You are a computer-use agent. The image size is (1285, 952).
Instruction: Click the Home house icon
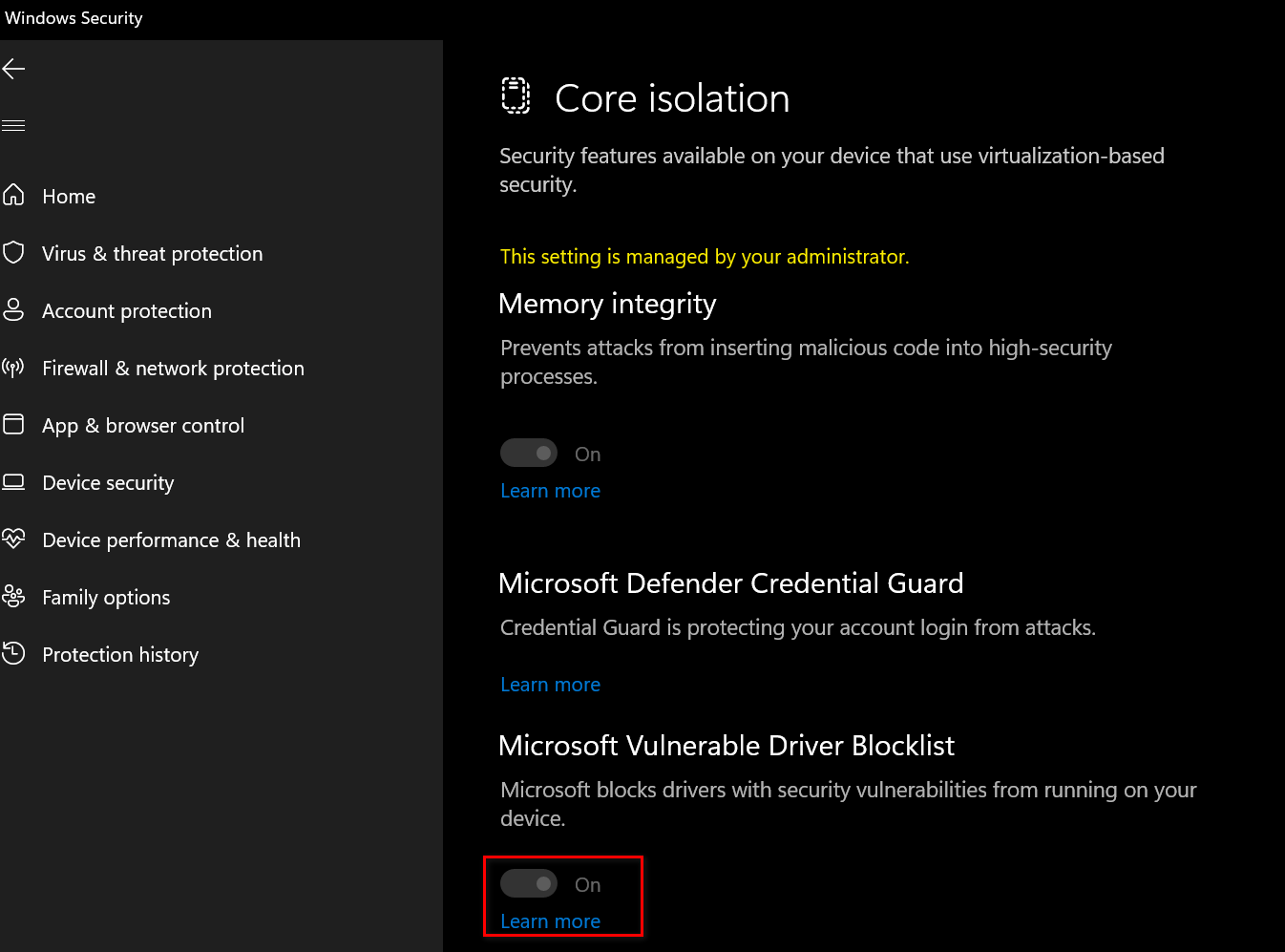pyautogui.click(x=13, y=196)
